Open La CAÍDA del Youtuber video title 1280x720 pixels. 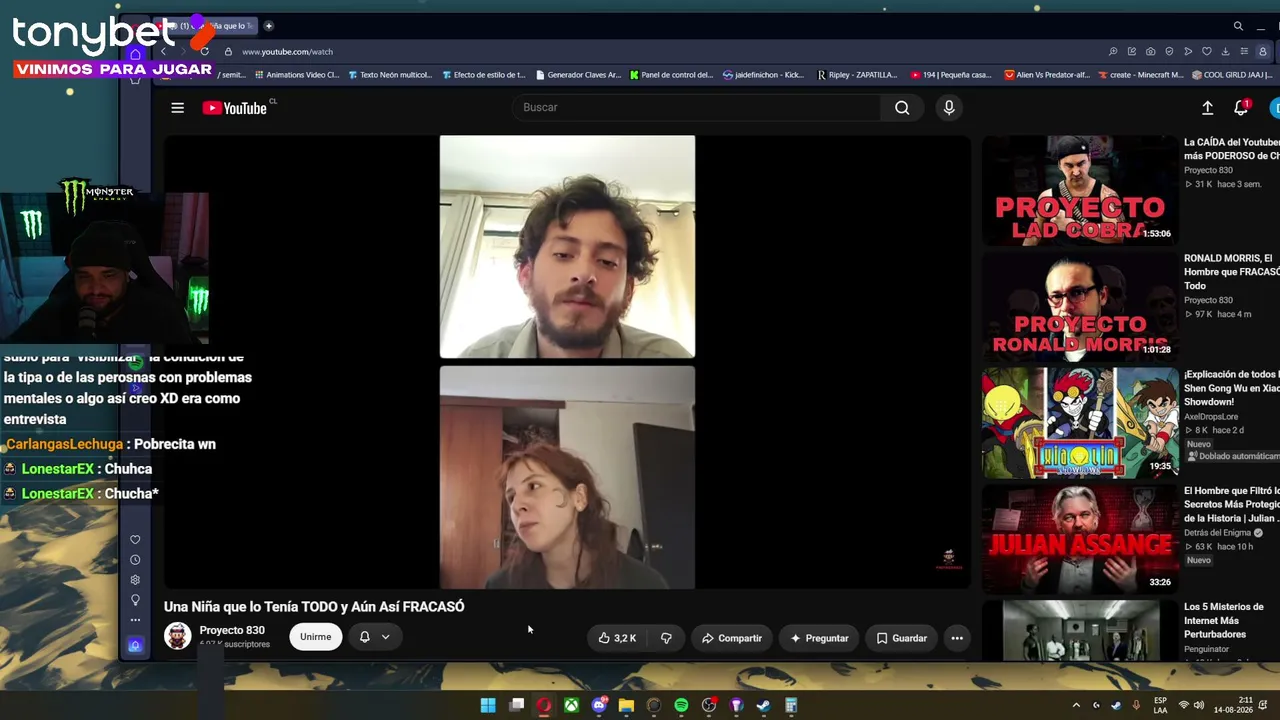pyautogui.click(x=1231, y=149)
